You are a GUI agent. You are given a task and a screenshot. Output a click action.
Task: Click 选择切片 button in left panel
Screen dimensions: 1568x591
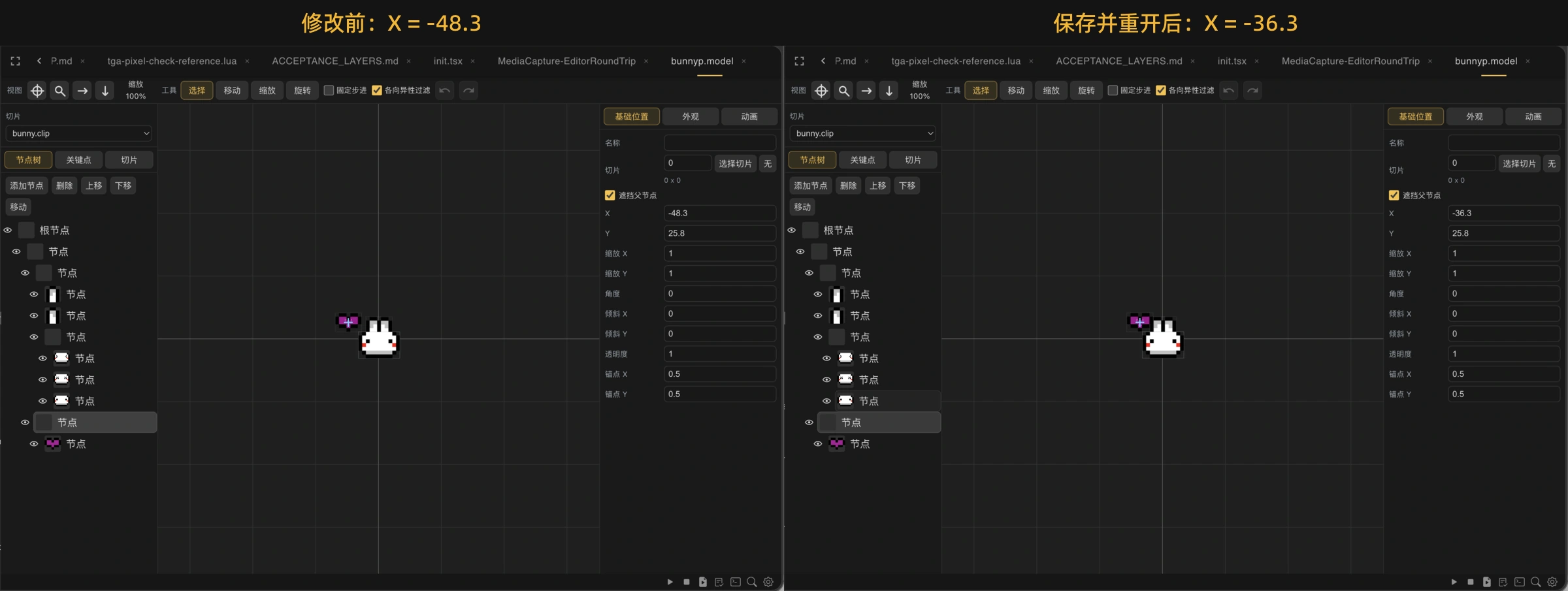tap(735, 163)
